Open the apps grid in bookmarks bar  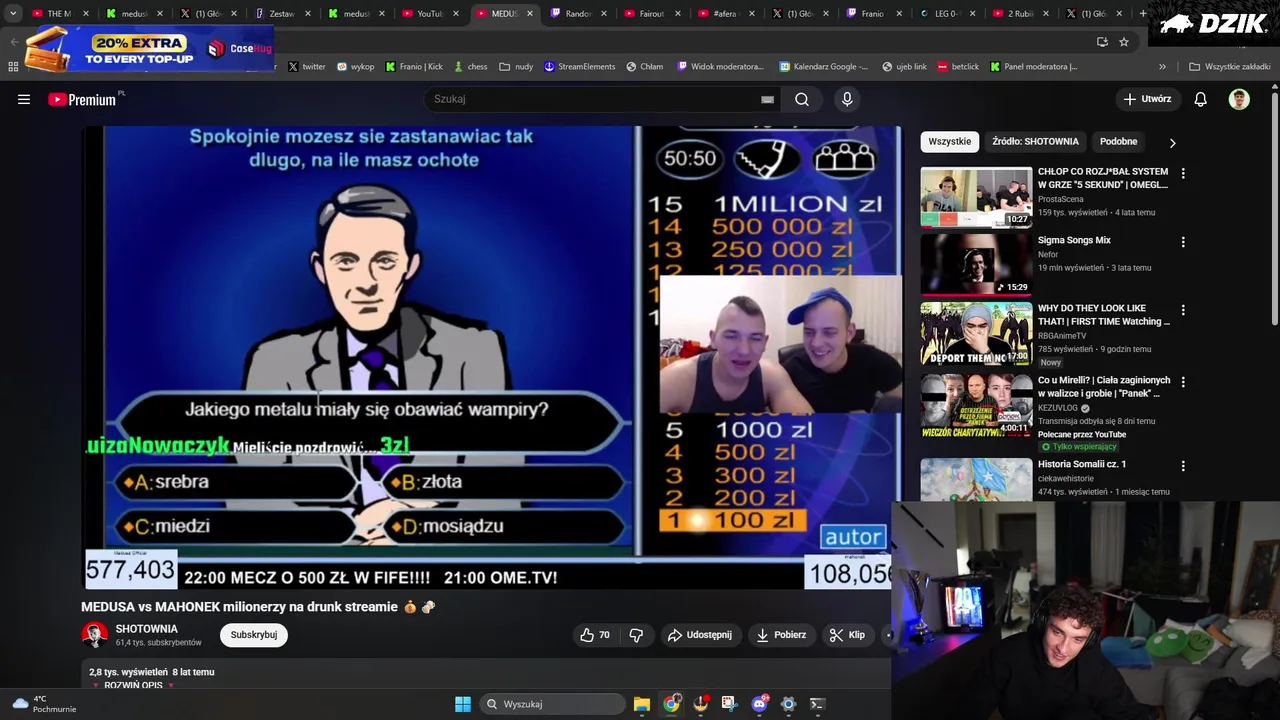(x=13, y=67)
